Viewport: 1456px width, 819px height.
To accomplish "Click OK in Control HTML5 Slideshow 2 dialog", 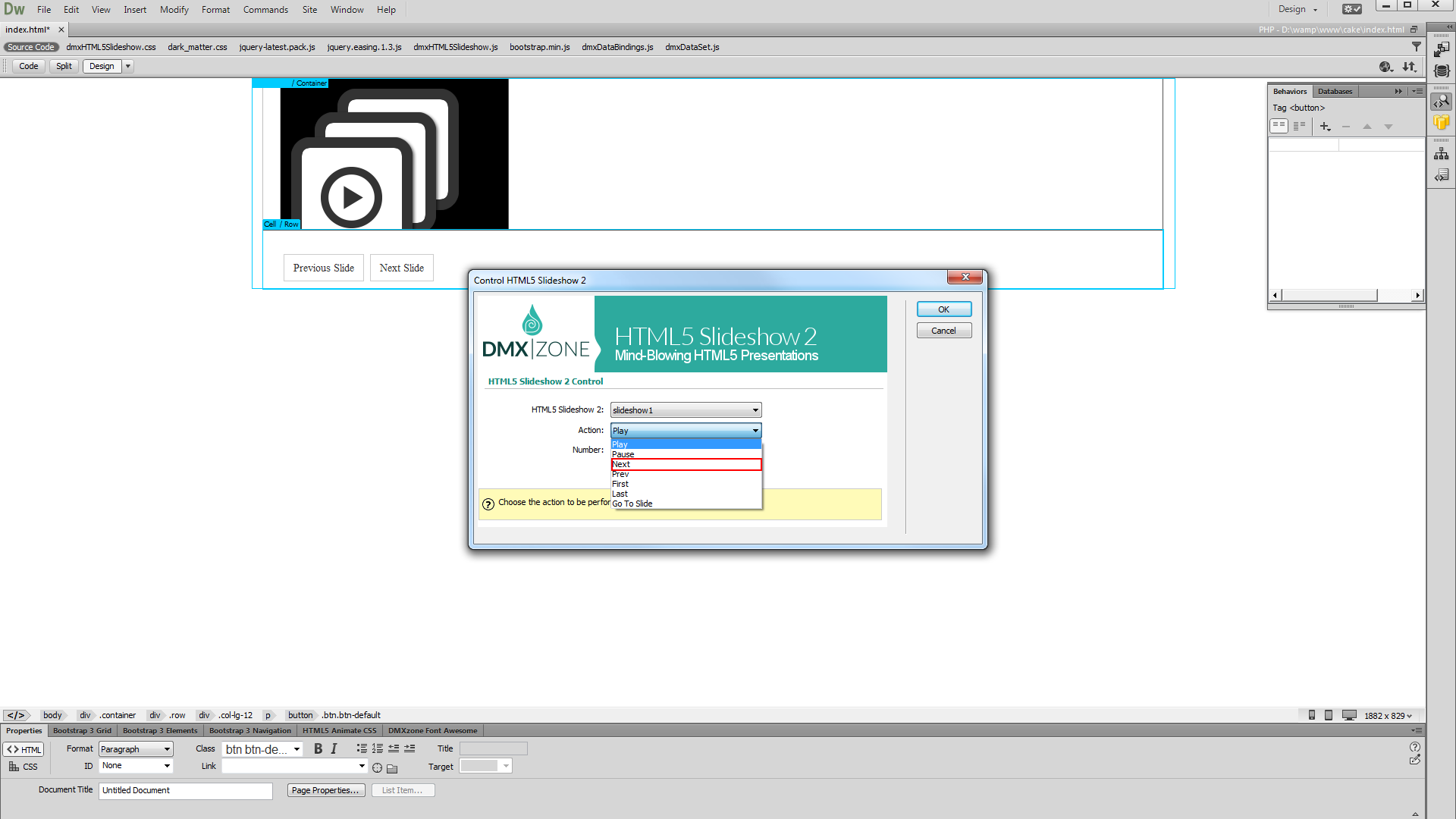I will click(x=943, y=309).
